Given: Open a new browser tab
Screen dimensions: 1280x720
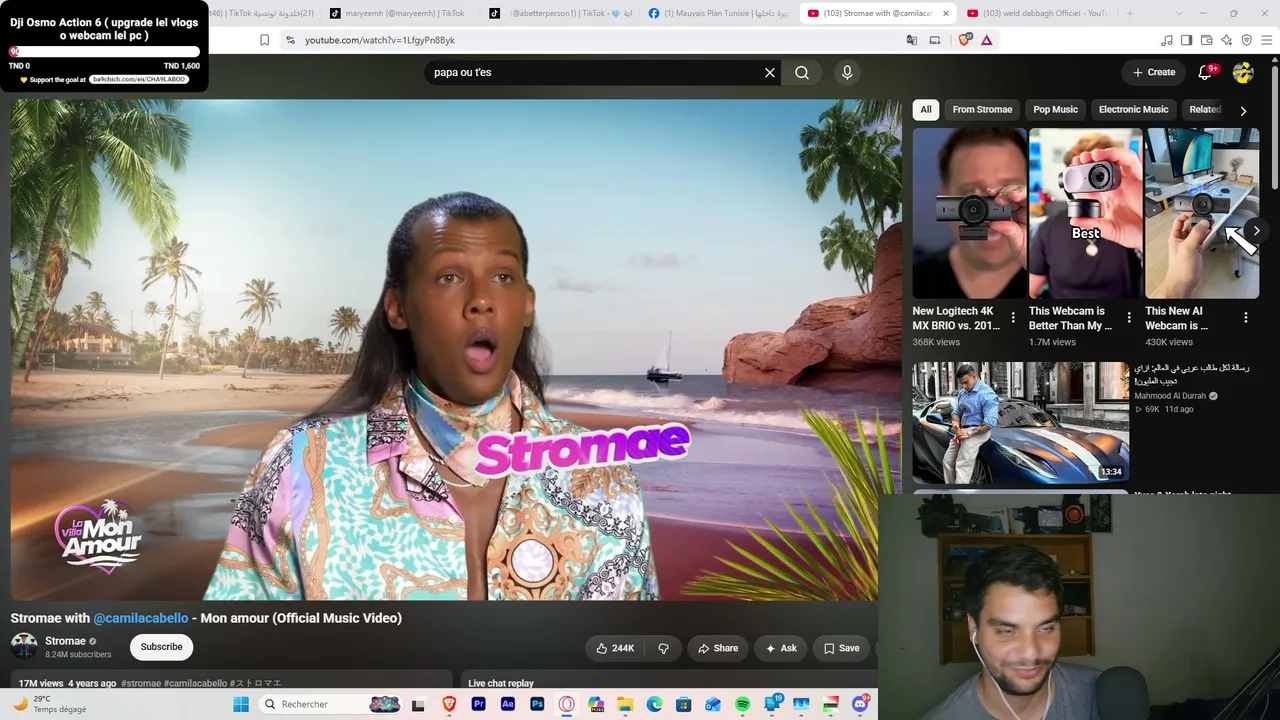Looking at the screenshot, I should click(x=1130, y=13).
